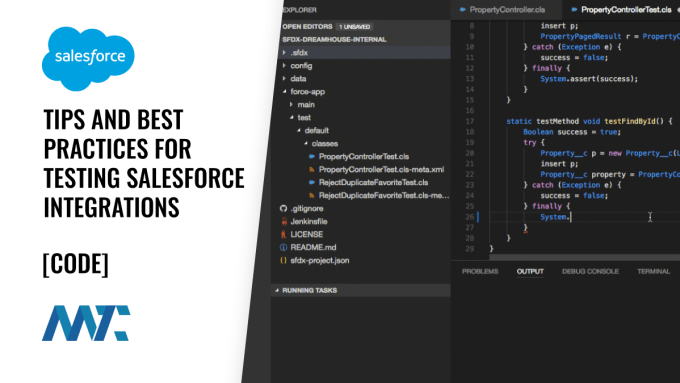Collapse the test folder arrow
680x383 pixels.
click(x=291, y=118)
